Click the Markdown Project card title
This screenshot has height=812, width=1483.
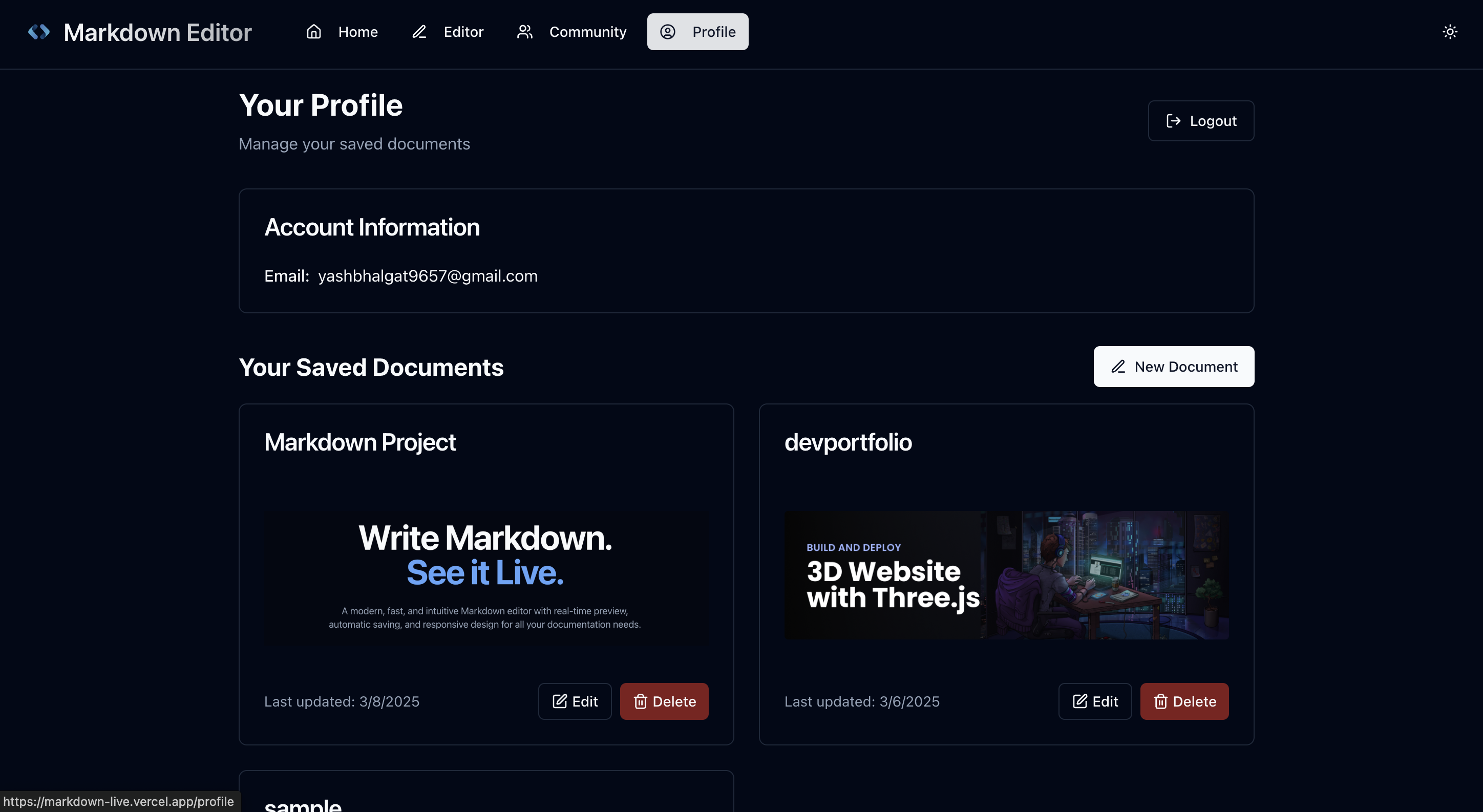click(x=360, y=442)
